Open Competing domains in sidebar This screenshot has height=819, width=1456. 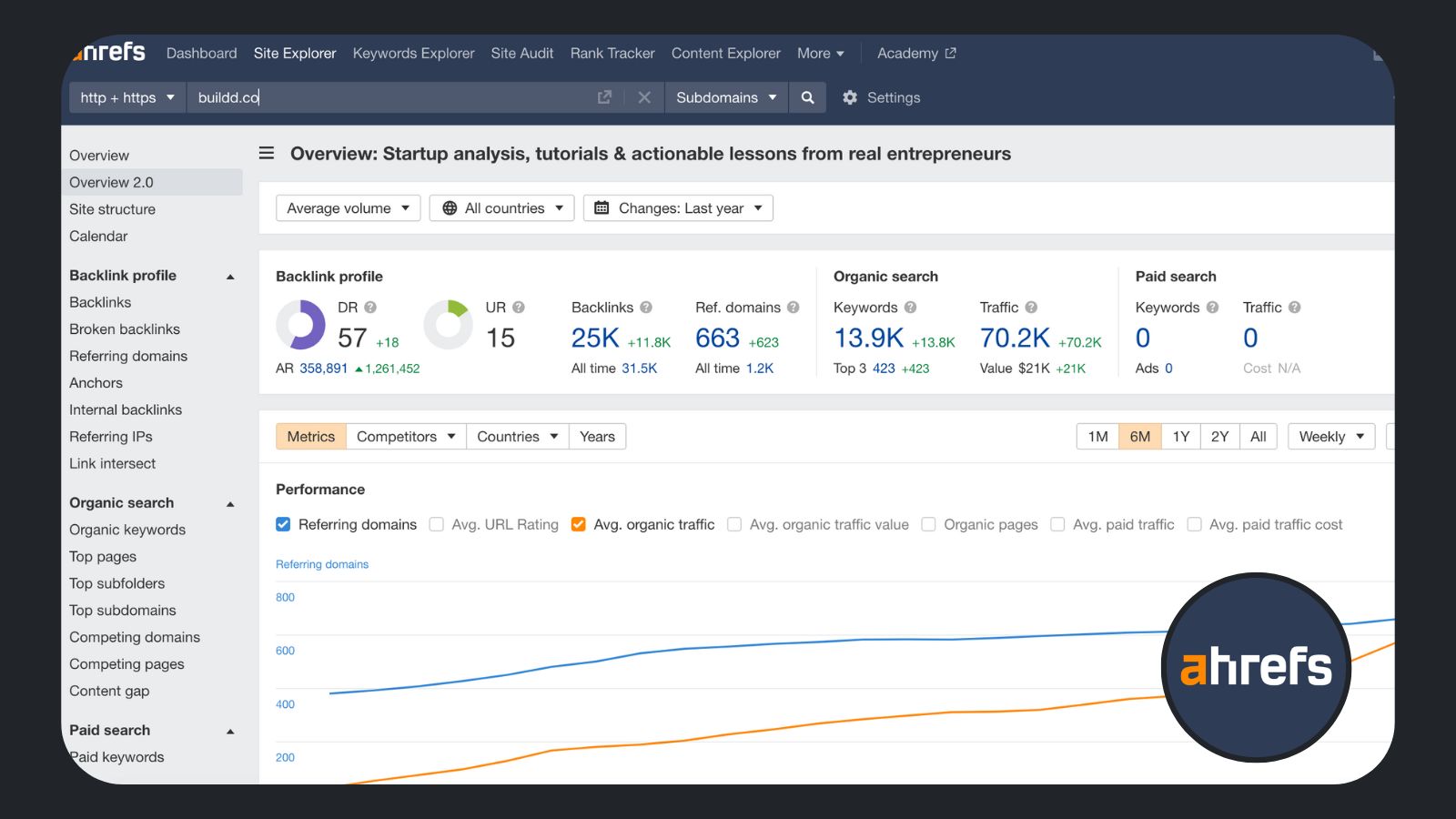click(x=135, y=637)
